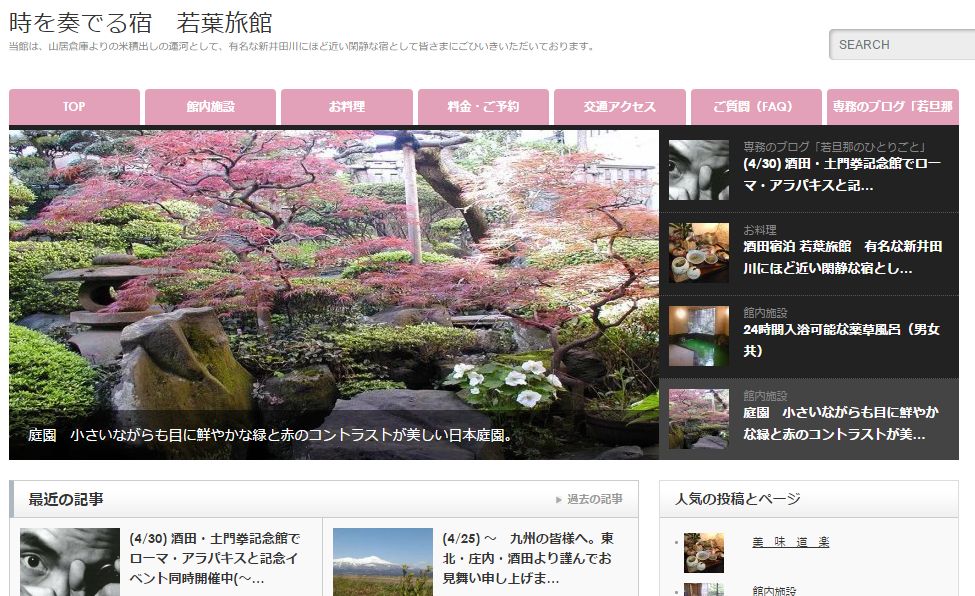
Task: Open the snowy mountain thumbnail under 最近の記事
Action: click(383, 562)
